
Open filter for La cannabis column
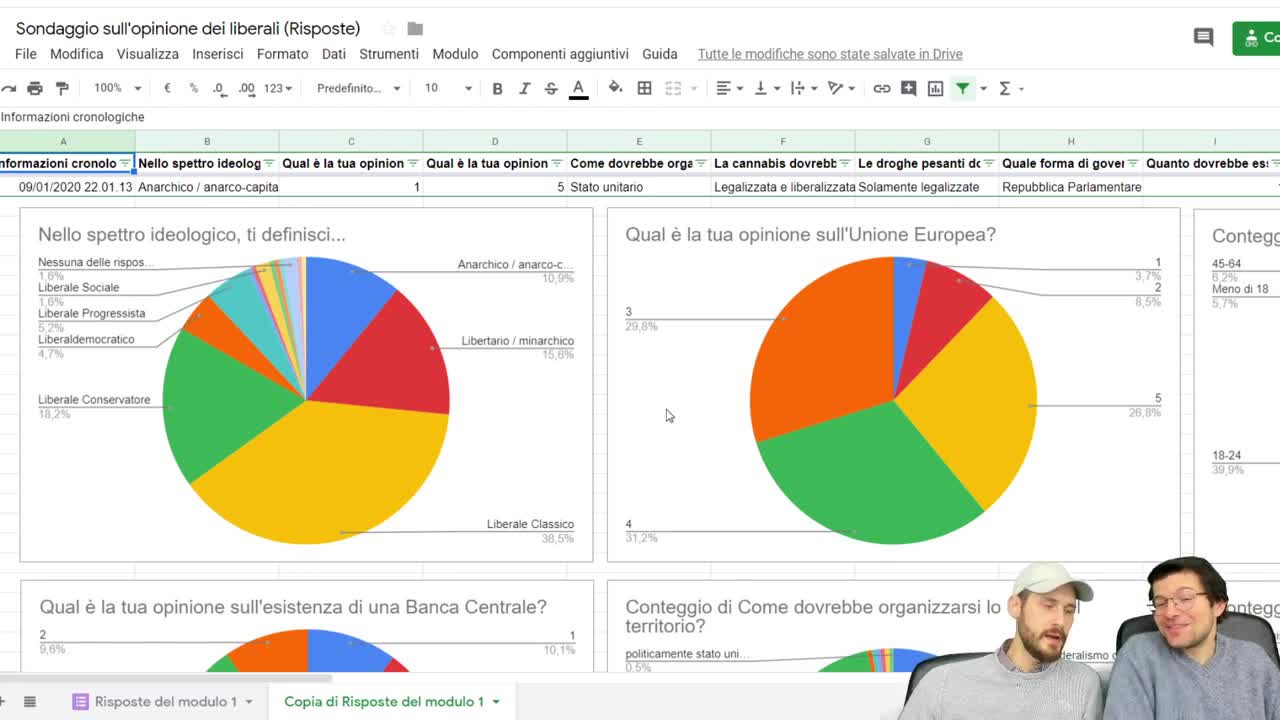click(845, 163)
